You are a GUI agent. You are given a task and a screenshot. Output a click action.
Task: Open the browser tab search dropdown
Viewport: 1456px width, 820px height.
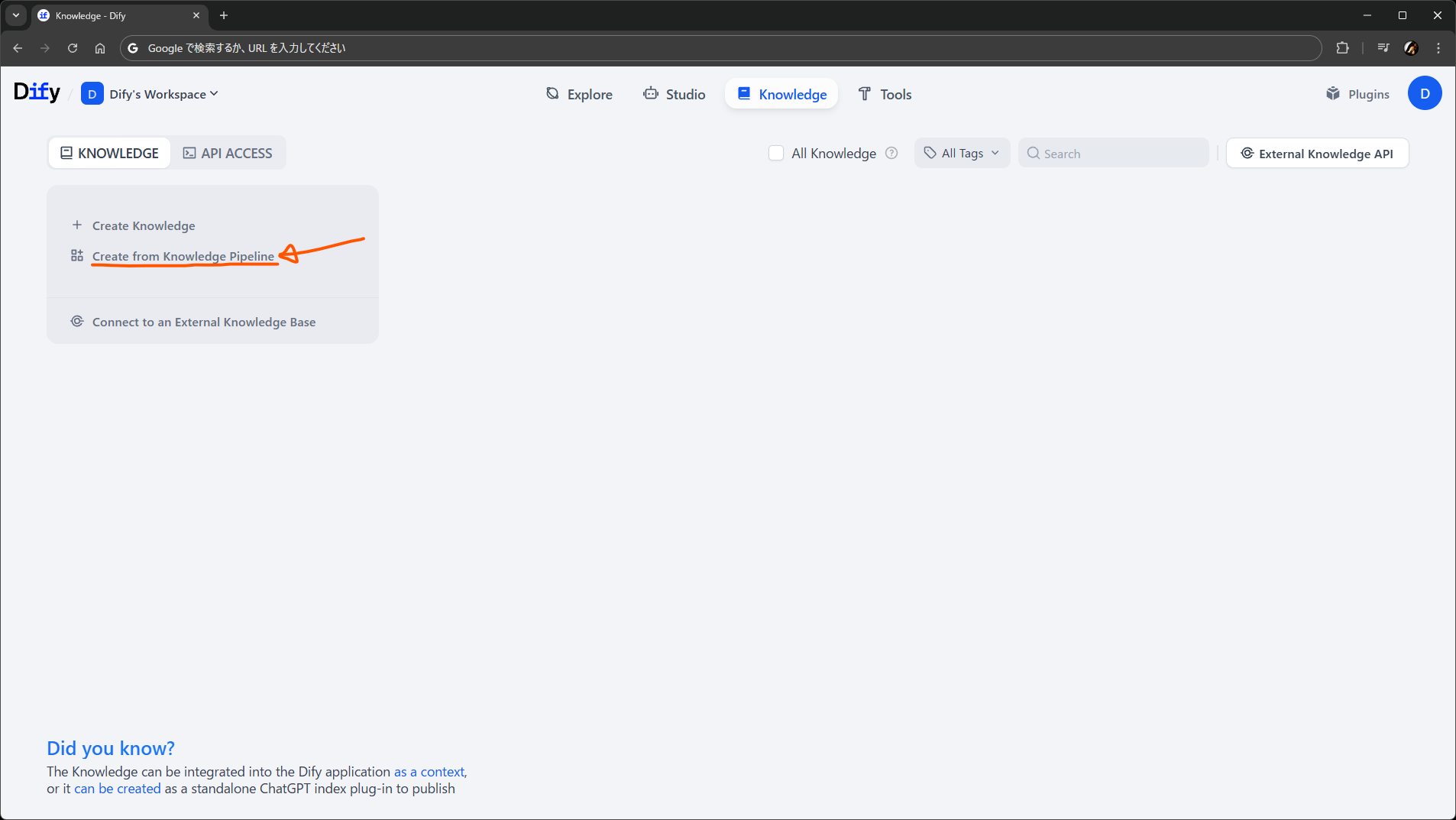[x=16, y=15]
